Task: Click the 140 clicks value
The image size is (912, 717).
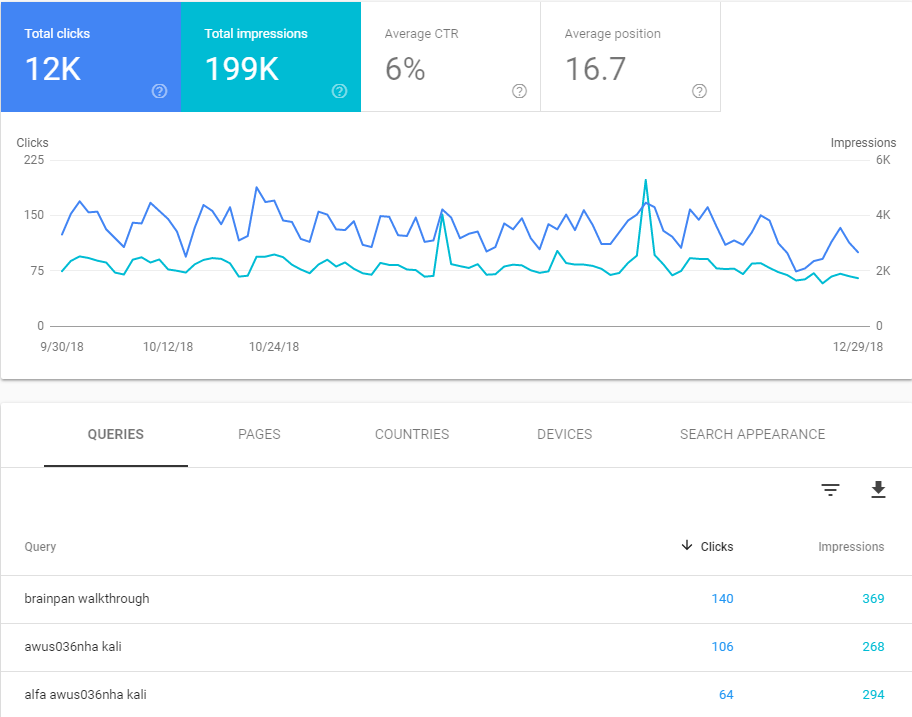Action: tap(722, 599)
